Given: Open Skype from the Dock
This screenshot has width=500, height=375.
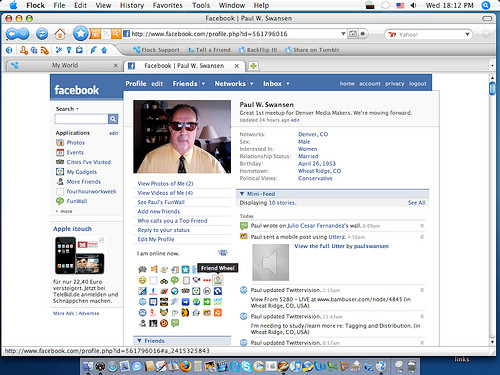Looking at the screenshot, I should 247,366.
